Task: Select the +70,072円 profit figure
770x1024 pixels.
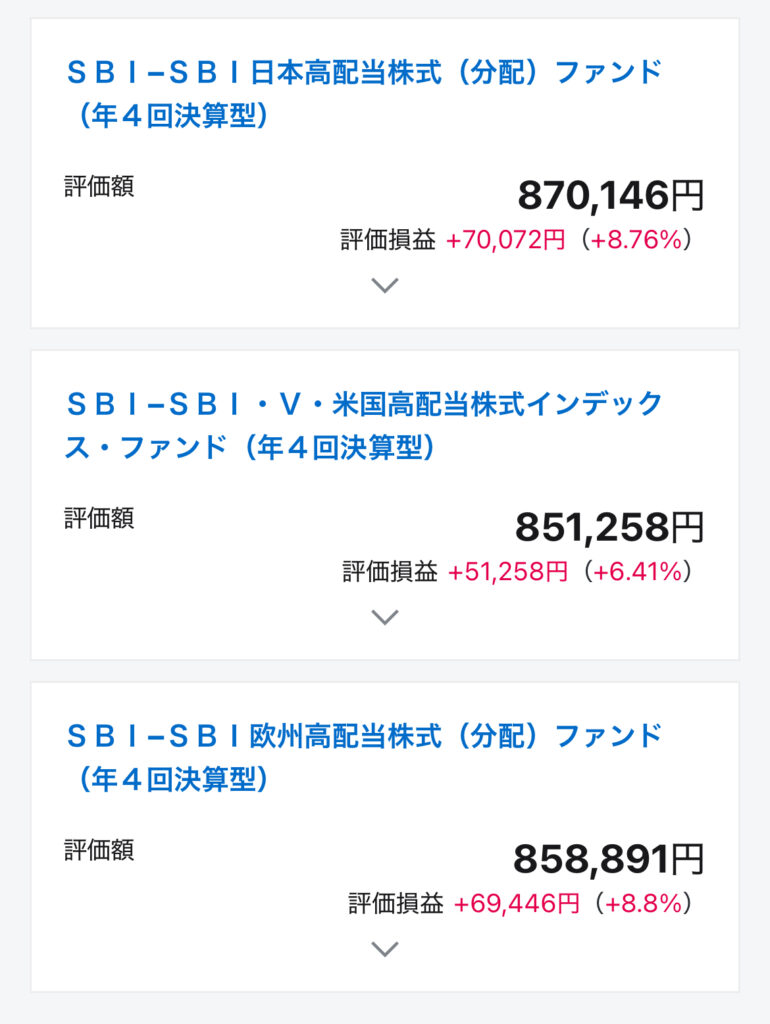Action: 505,240
